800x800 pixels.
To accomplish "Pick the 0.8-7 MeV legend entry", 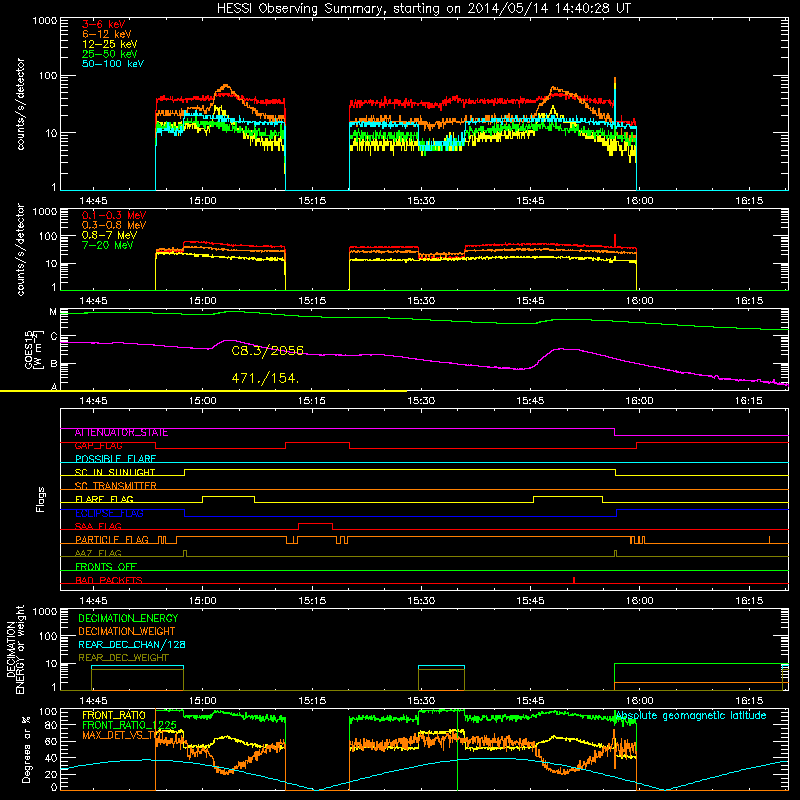I will (109, 235).
